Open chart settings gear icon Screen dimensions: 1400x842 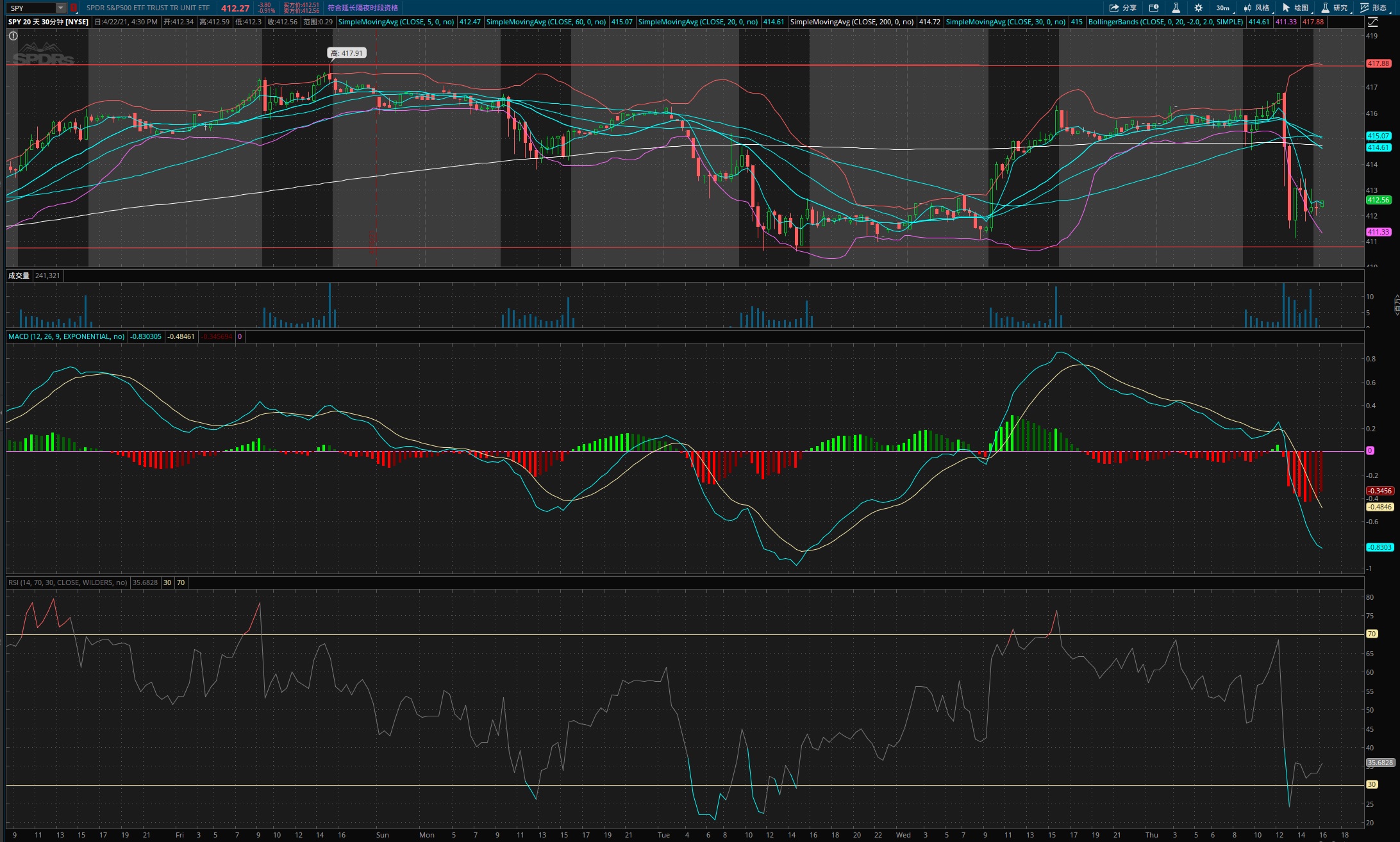tap(1198, 8)
